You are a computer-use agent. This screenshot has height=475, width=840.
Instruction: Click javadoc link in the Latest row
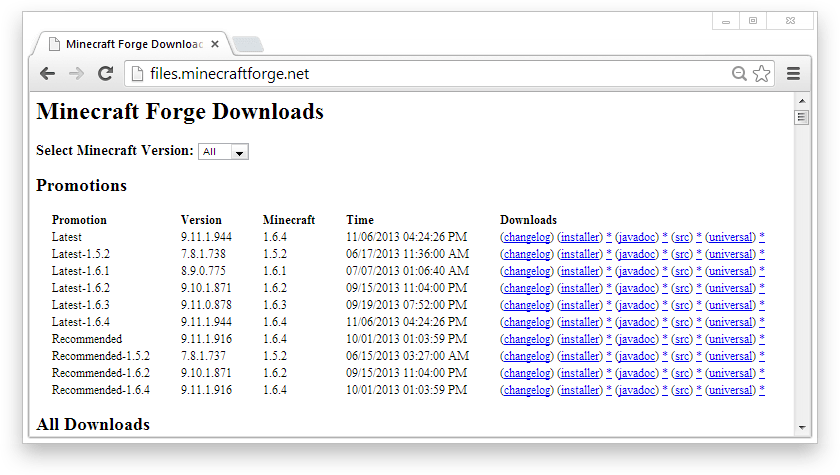(637, 237)
